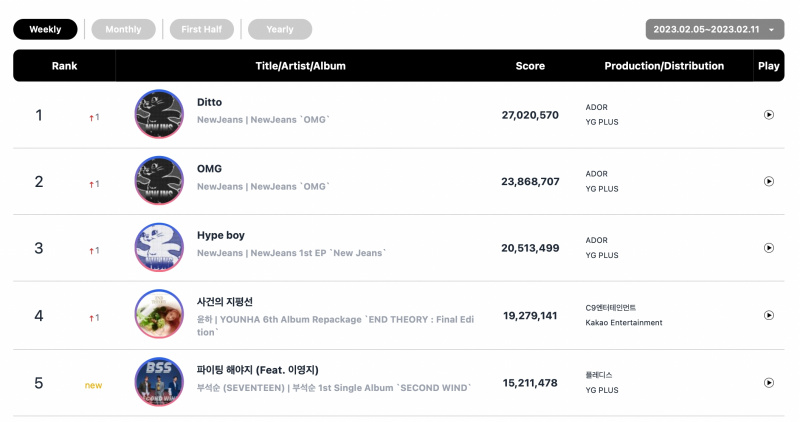Open the OMG row album cover thumbnail
800x422 pixels.
point(159,180)
